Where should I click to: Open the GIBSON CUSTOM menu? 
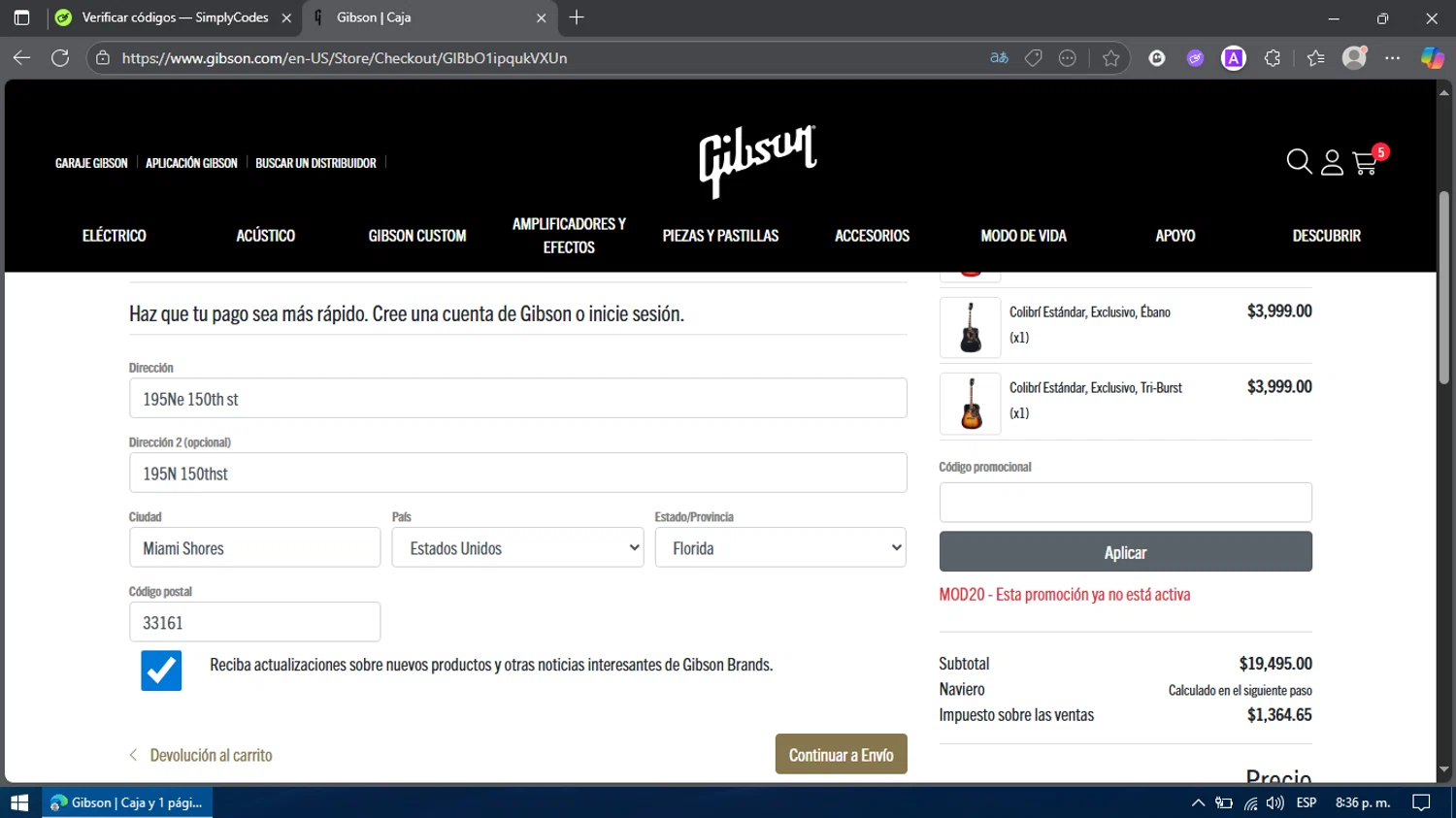[x=417, y=236]
